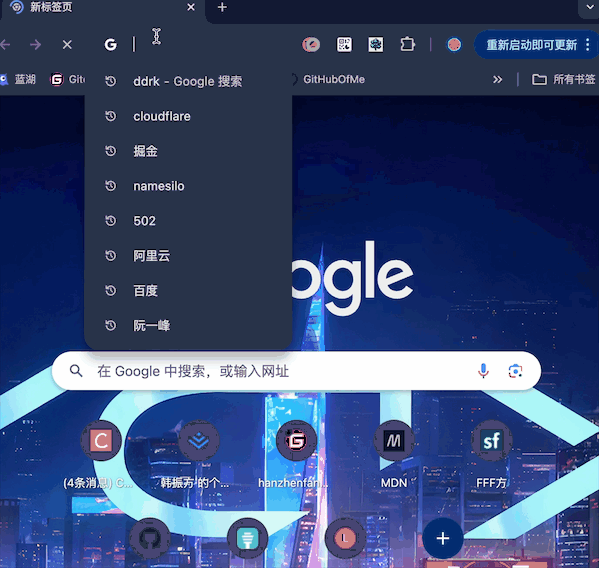Open the GitHub shortcut tile
Image resolution: width=599 pixels, height=568 pixels.
[150, 538]
